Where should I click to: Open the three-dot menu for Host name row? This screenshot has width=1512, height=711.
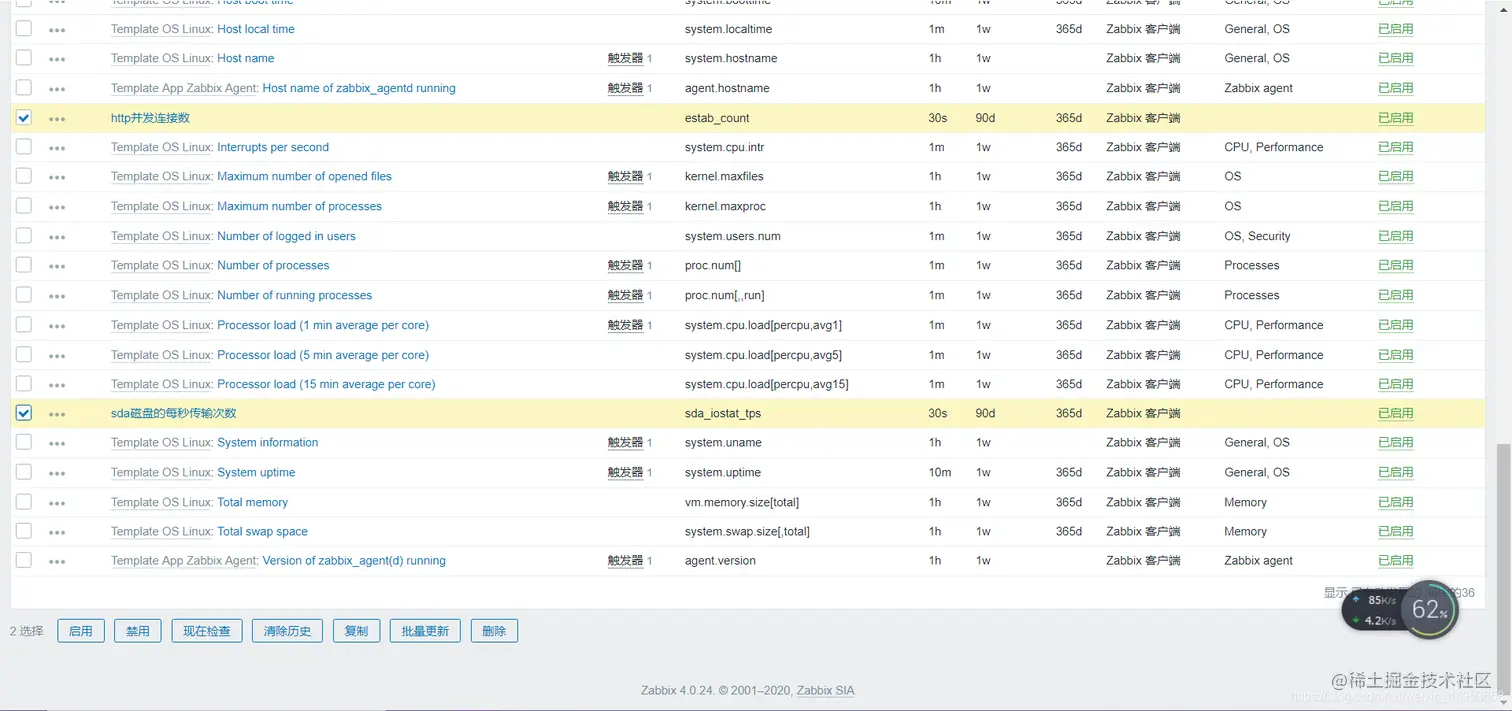tap(57, 59)
